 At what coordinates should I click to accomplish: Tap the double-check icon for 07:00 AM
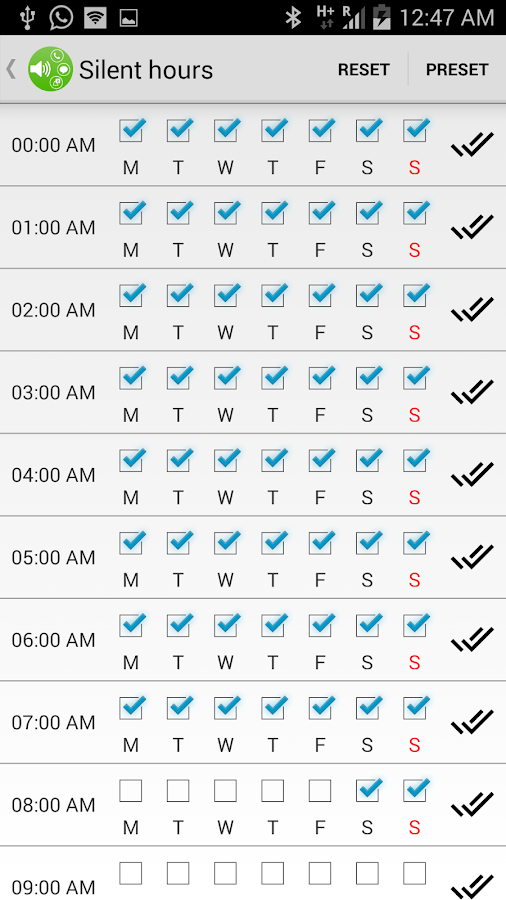(472, 722)
